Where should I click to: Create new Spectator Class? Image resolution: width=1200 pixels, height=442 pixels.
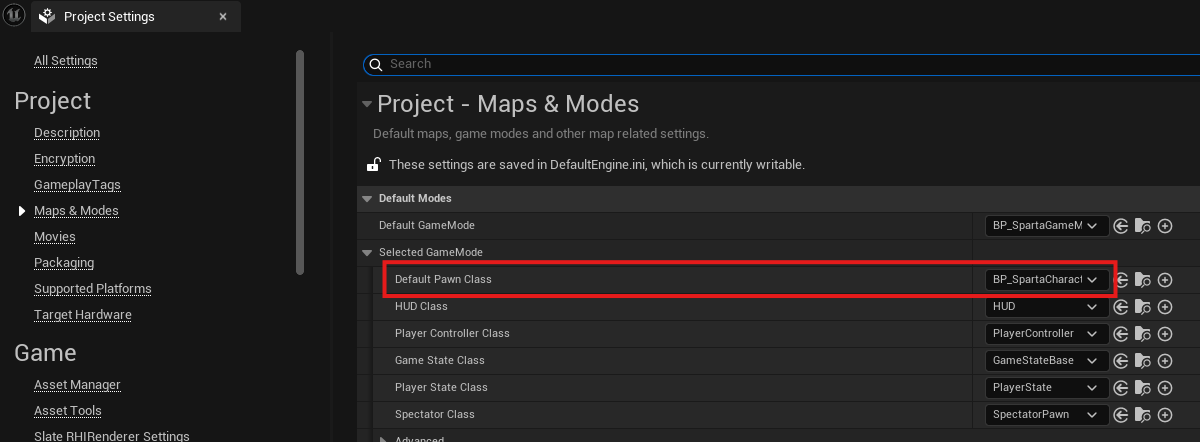[x=1165, y=415]
